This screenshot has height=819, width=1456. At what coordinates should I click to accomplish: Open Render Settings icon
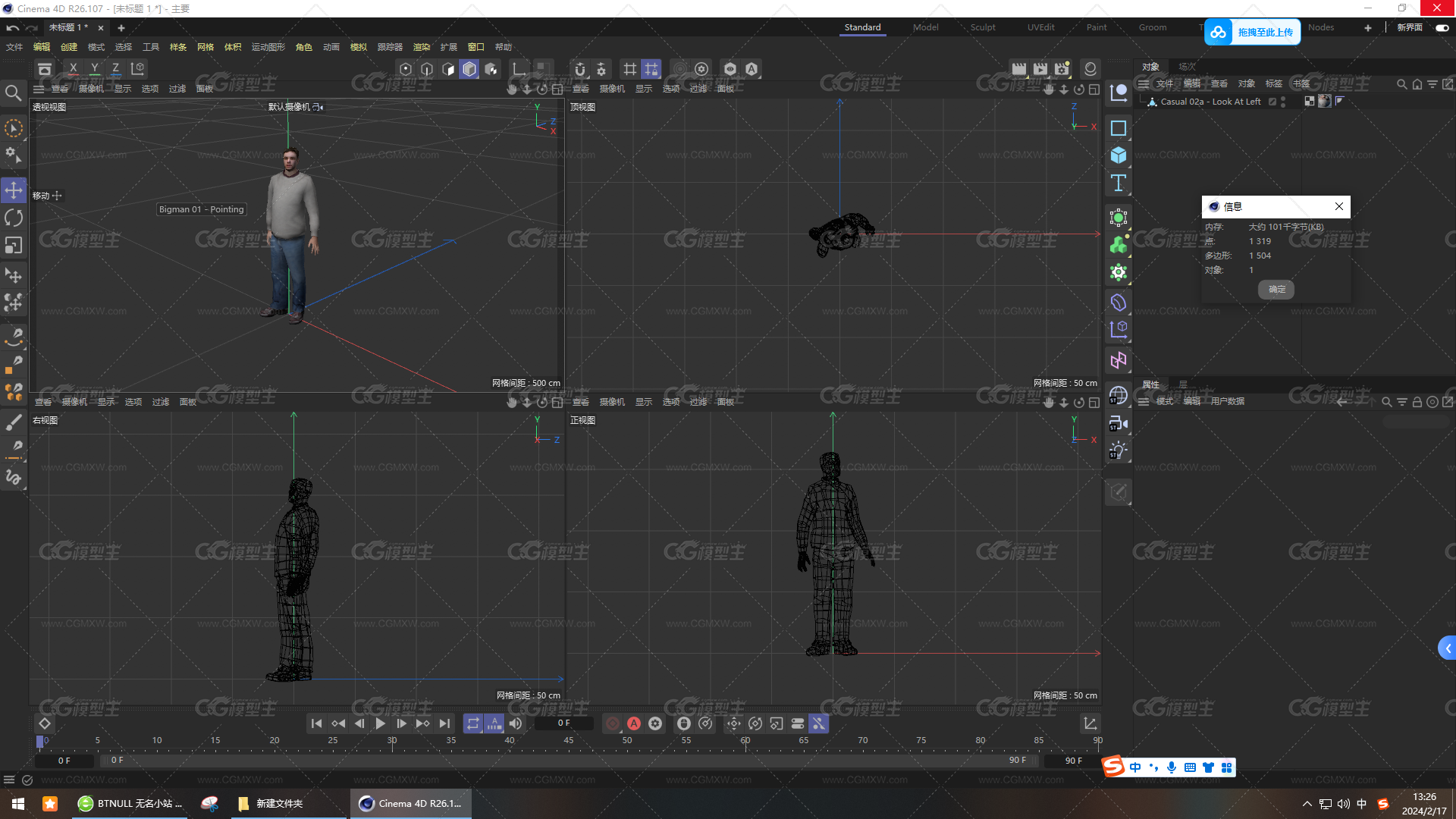tap(1062, 69)
